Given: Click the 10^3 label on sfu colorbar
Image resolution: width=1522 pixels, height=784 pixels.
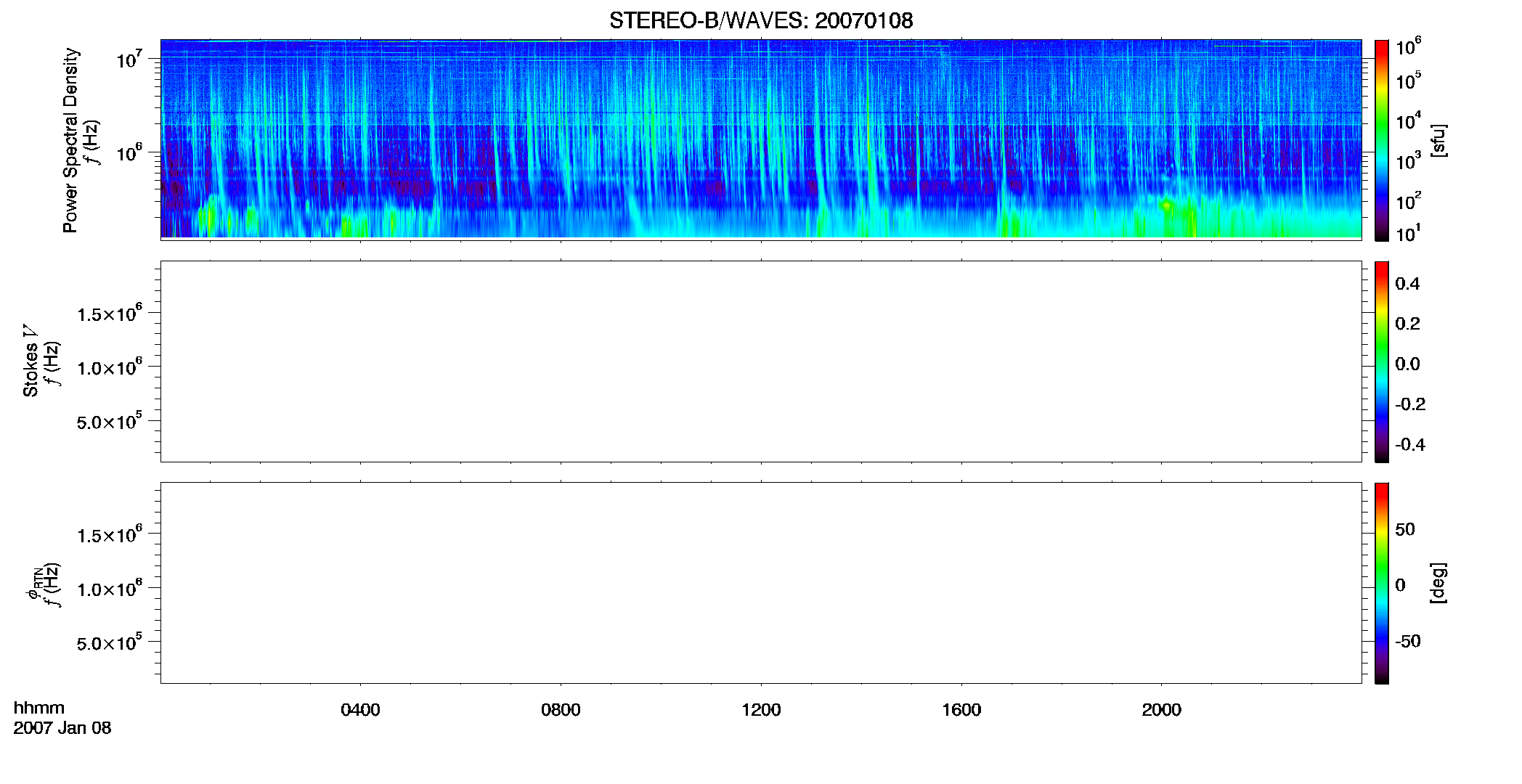Looking at the screenshot, I should [1409, 161].
